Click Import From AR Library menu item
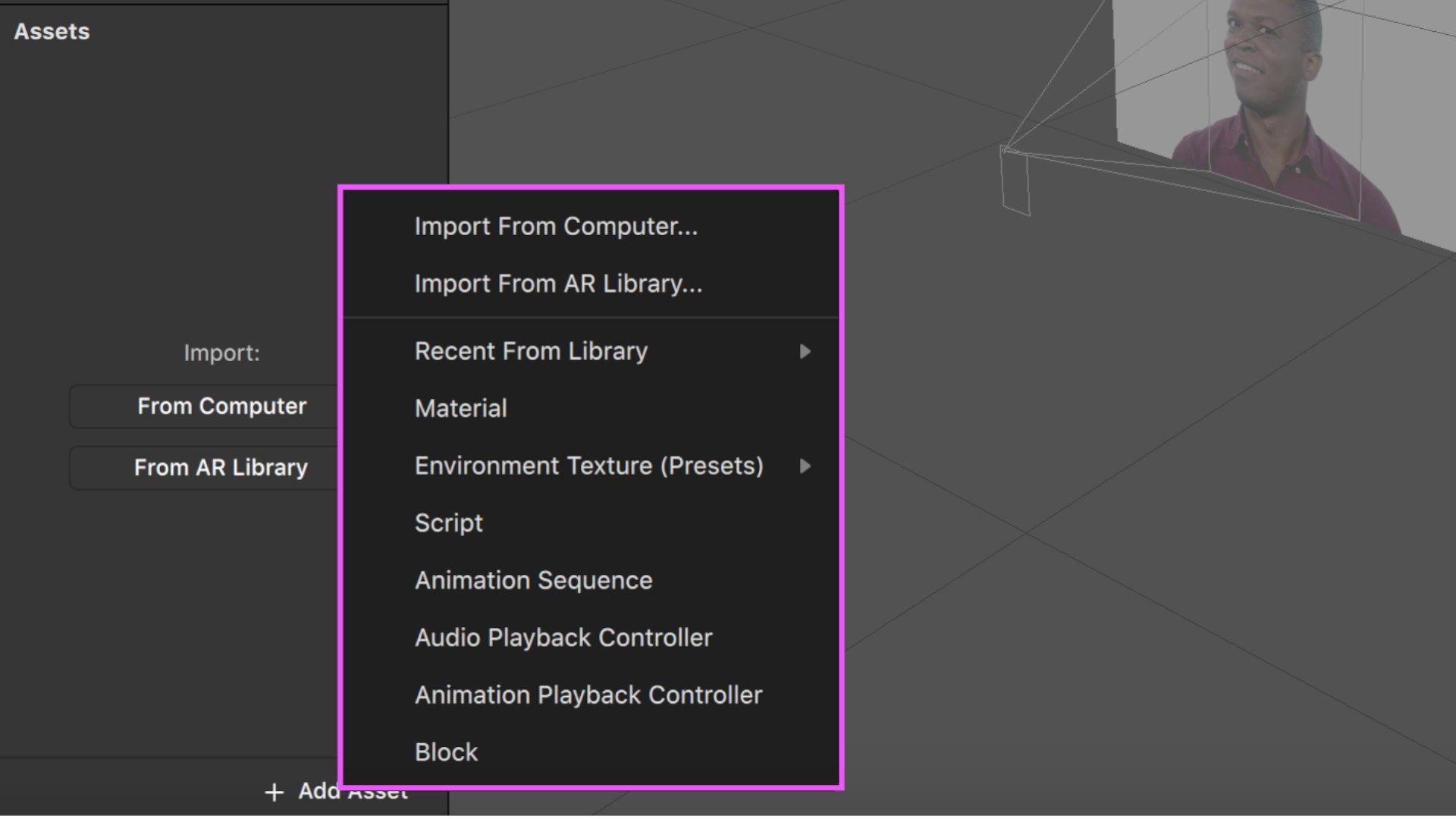 [557, 283]
